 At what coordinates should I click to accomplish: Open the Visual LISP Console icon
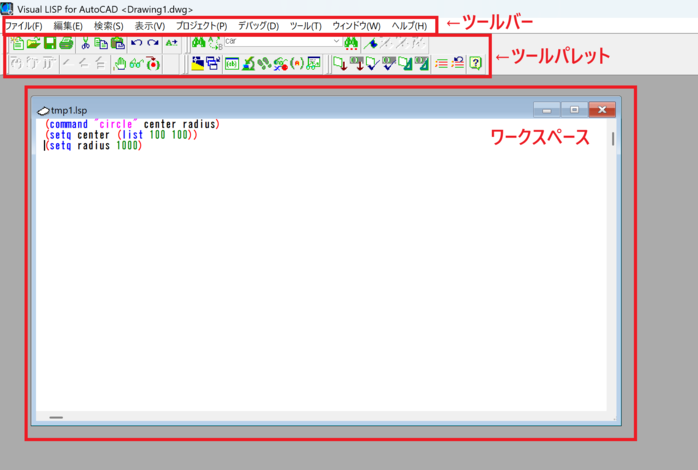click(232, 64)
